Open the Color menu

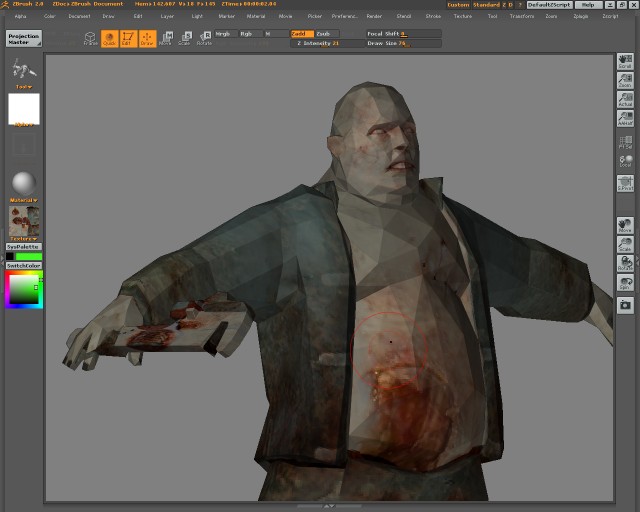pos(50,16)
